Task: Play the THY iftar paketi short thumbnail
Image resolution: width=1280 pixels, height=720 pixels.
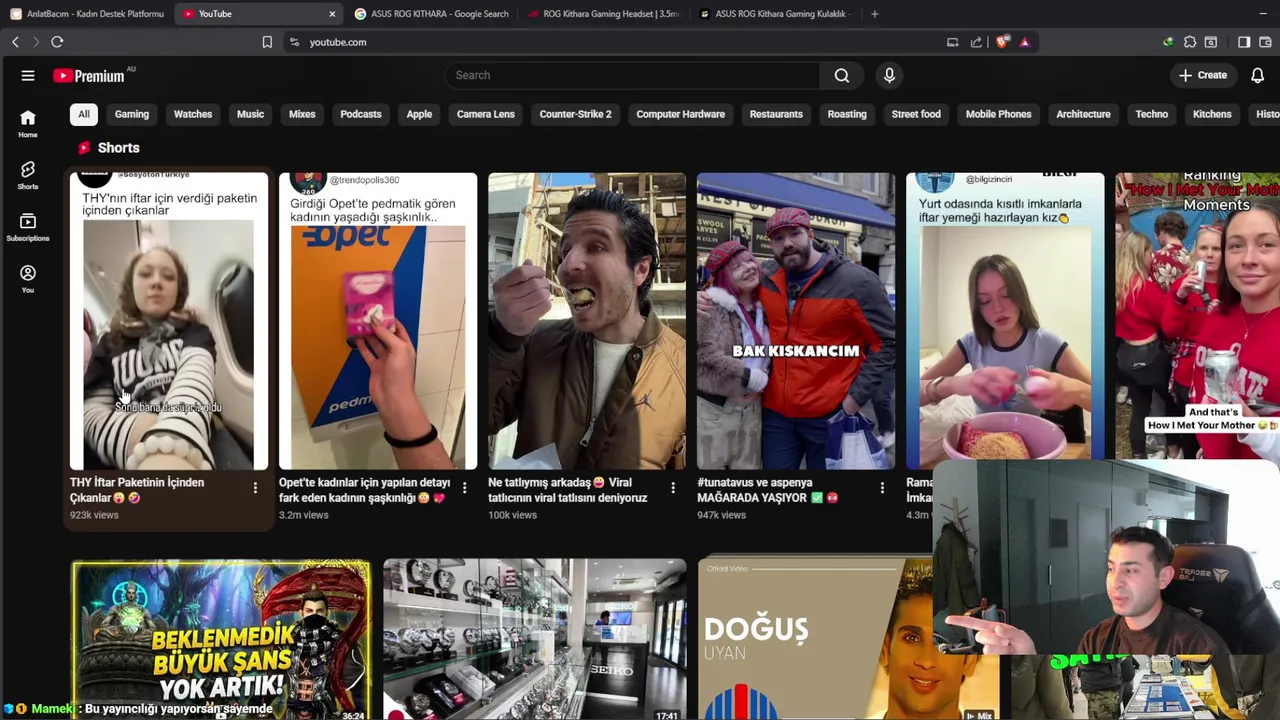Action: (169, 321)
